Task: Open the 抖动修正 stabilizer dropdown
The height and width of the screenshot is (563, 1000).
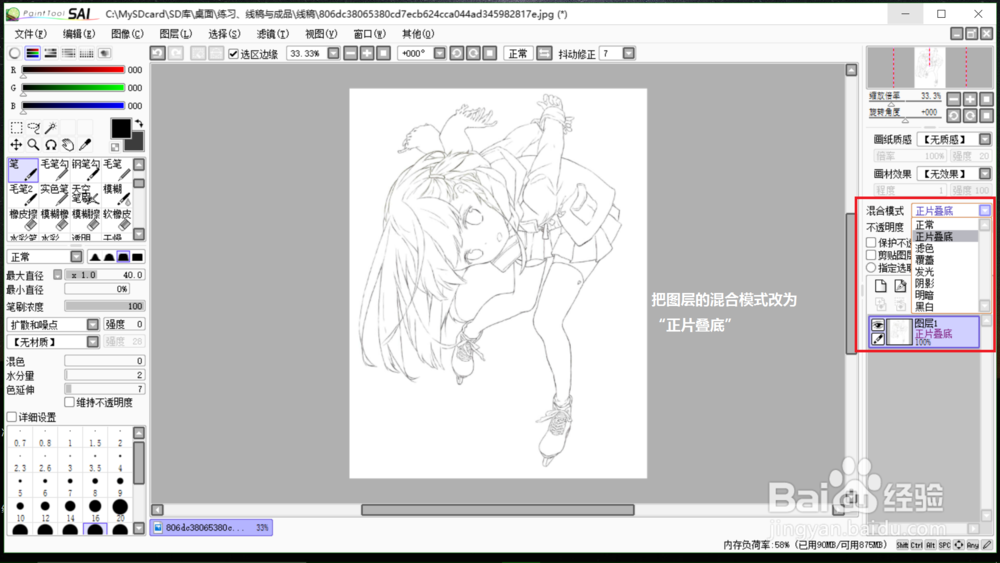Action: 629,54
